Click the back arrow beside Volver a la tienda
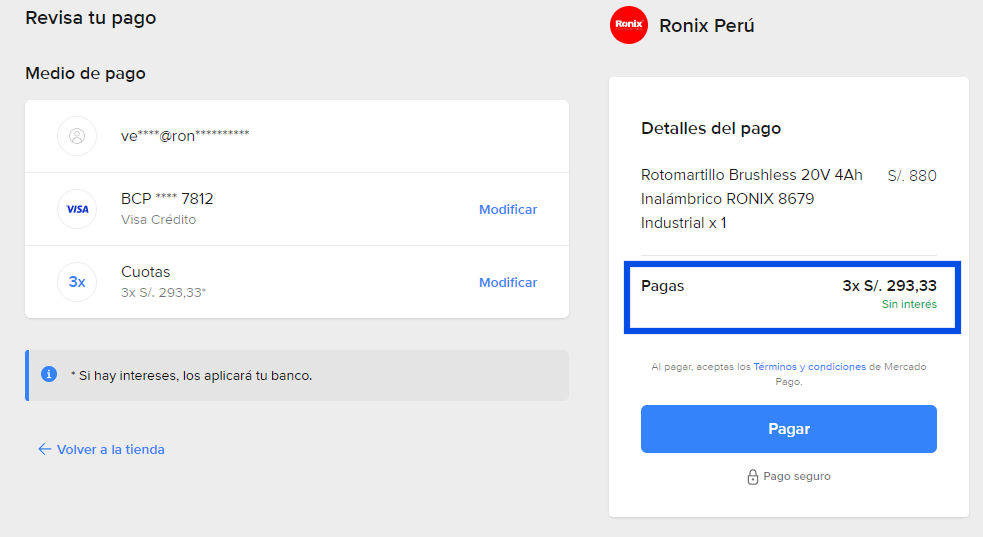 (x=45, y=449)
